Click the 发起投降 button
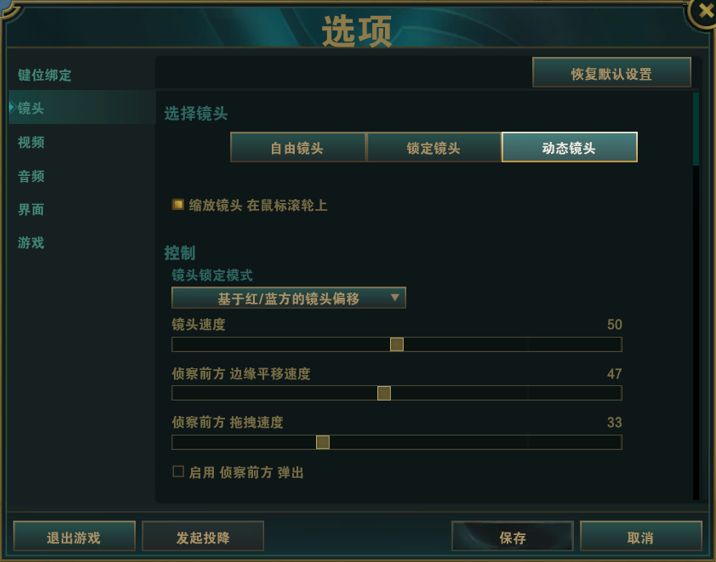The width and height of the screenshot is (716, 562). 203,537
